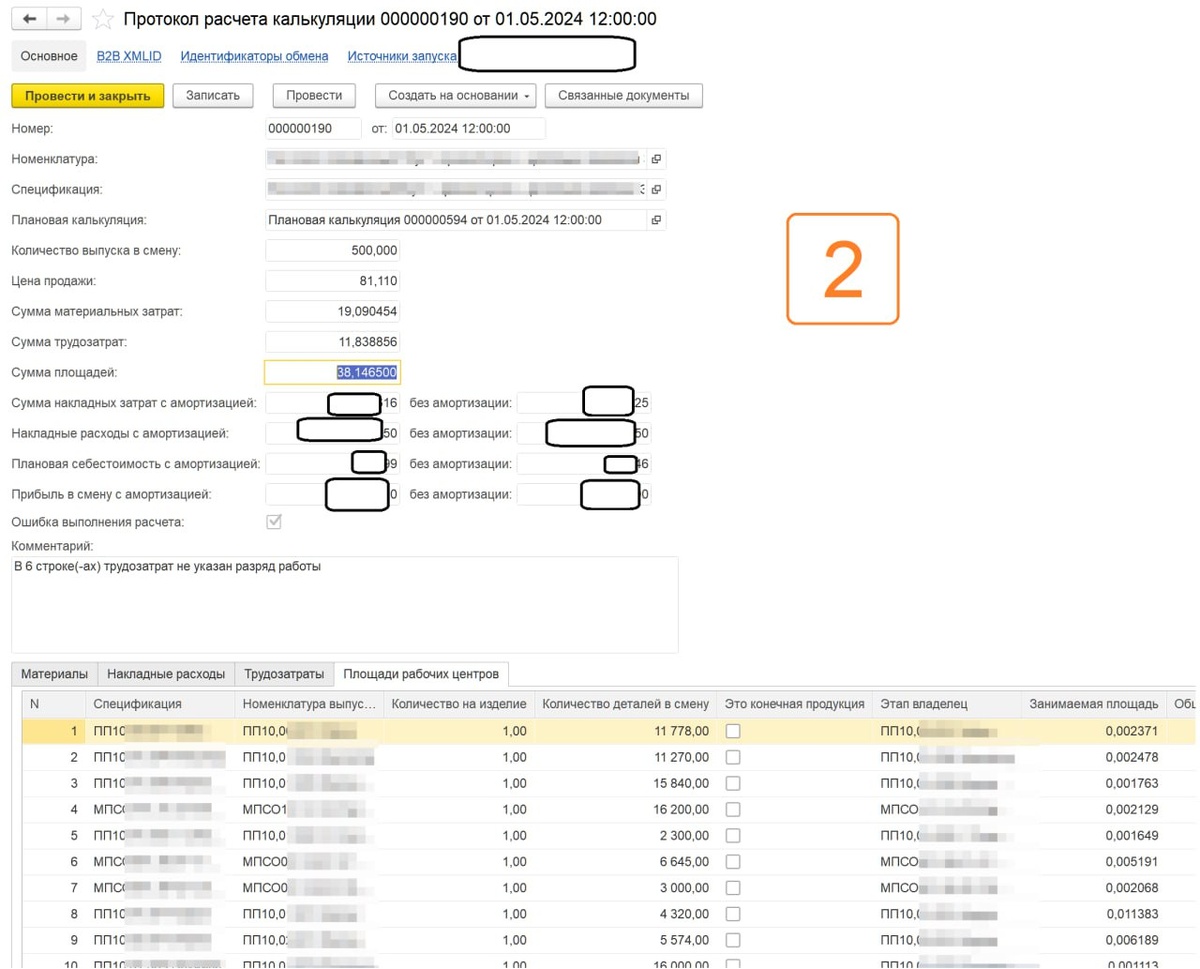The width and height of the screenshot is (1200, 969).
Task: Select Площади рабочих центров tab
Action: [x=421, y=674]
